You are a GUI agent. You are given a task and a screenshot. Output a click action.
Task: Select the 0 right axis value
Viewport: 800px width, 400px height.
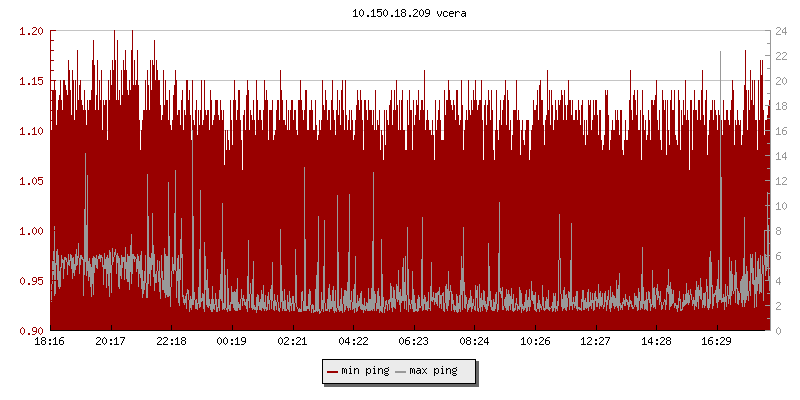tap(780, 331)
